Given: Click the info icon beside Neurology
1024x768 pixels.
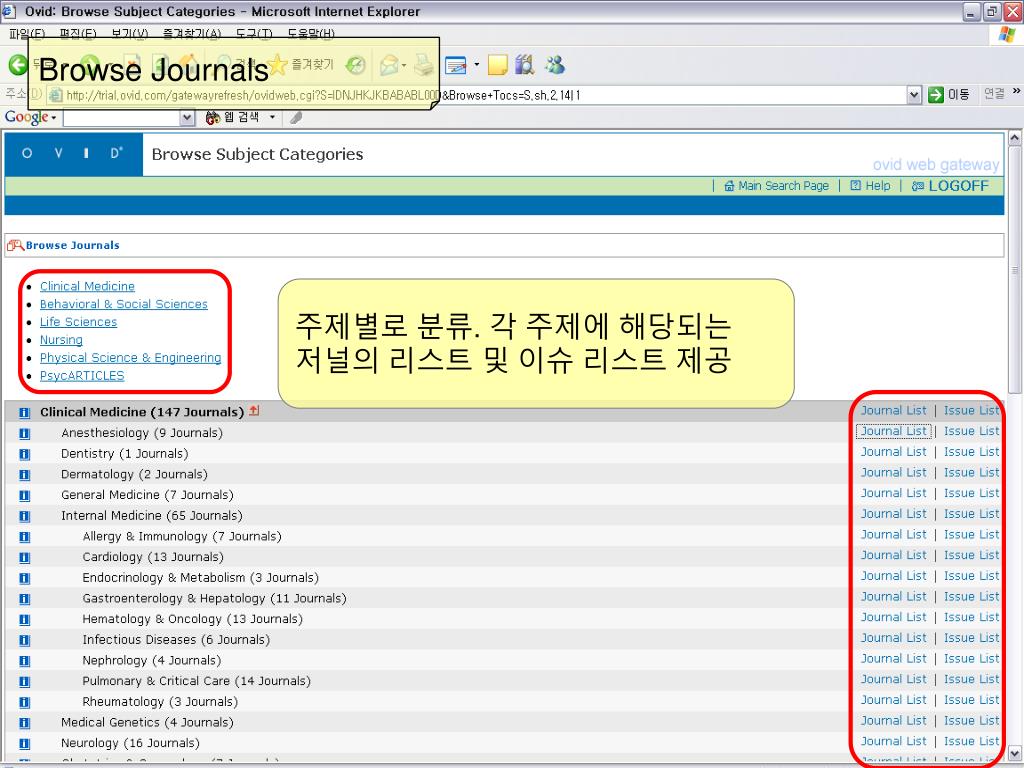Looking at the screenshot, I should 25,744.
